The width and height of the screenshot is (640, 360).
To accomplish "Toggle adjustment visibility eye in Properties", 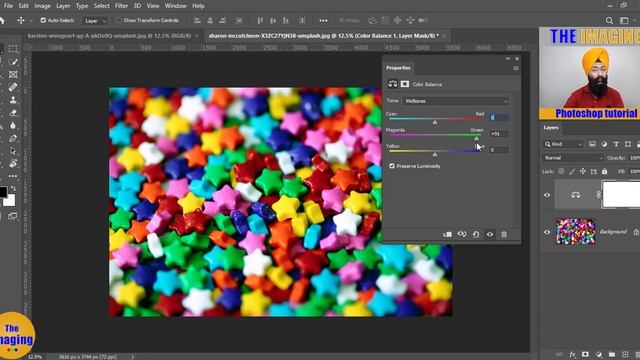I will 490,234.
